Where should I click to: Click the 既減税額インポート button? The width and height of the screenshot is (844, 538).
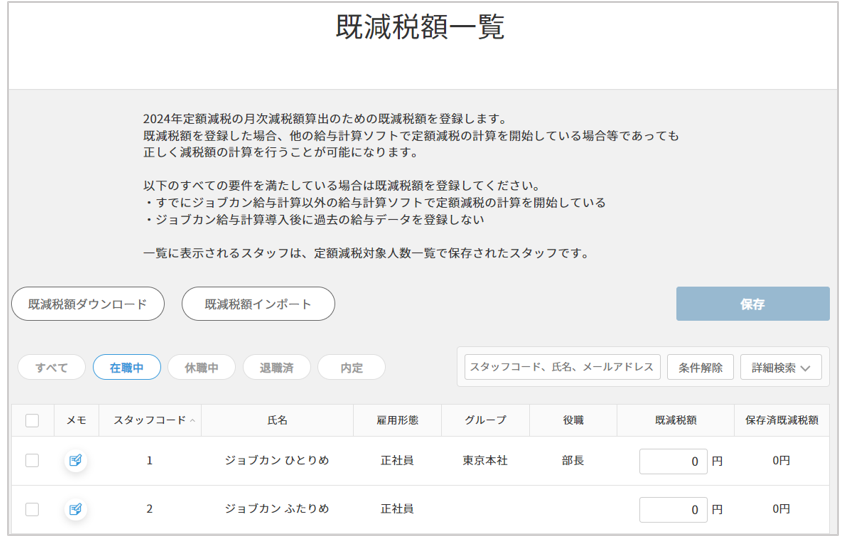pyautogui.click(x=258, y=304)
